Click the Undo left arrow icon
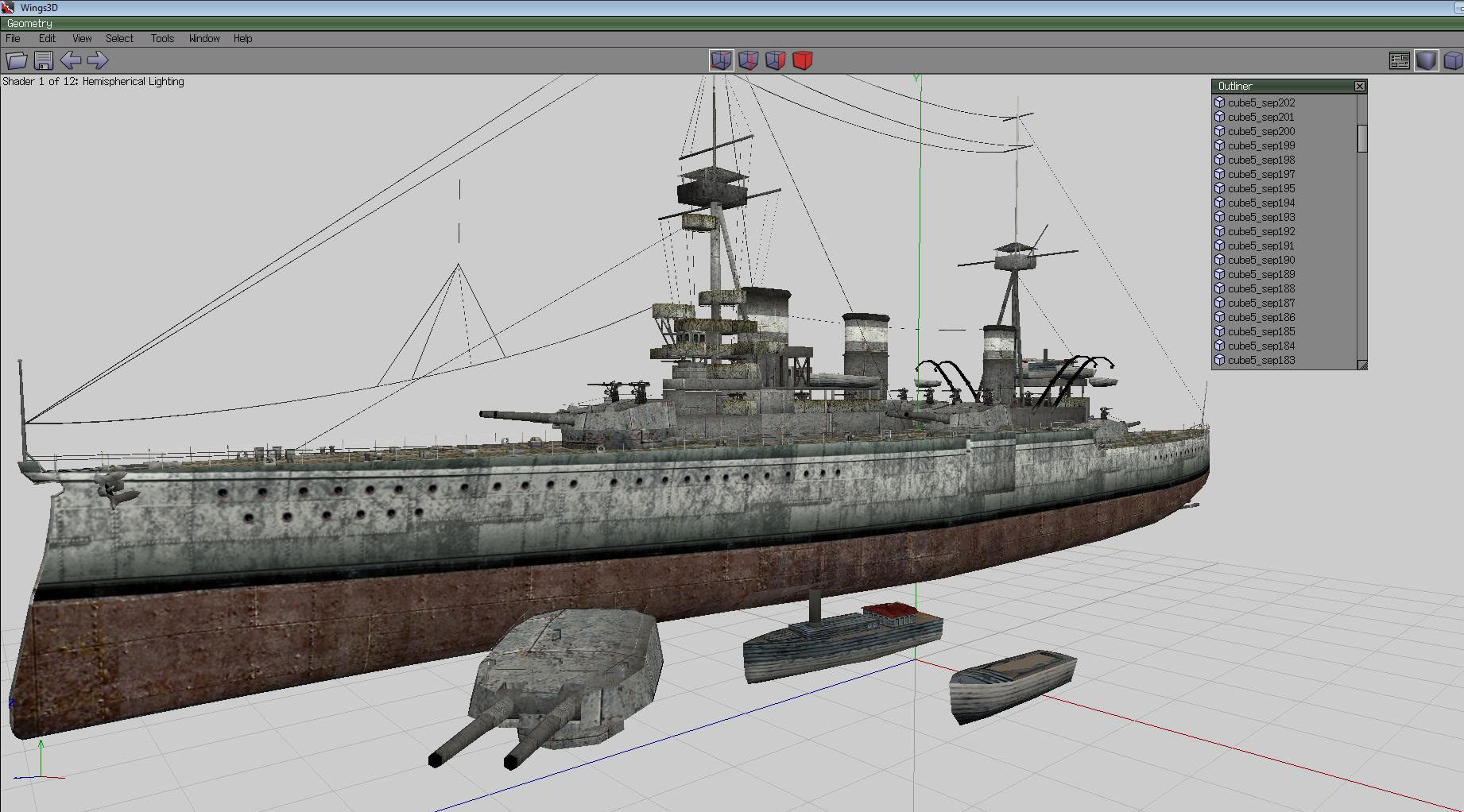The image size is (1464, 812). click(71, 60)
